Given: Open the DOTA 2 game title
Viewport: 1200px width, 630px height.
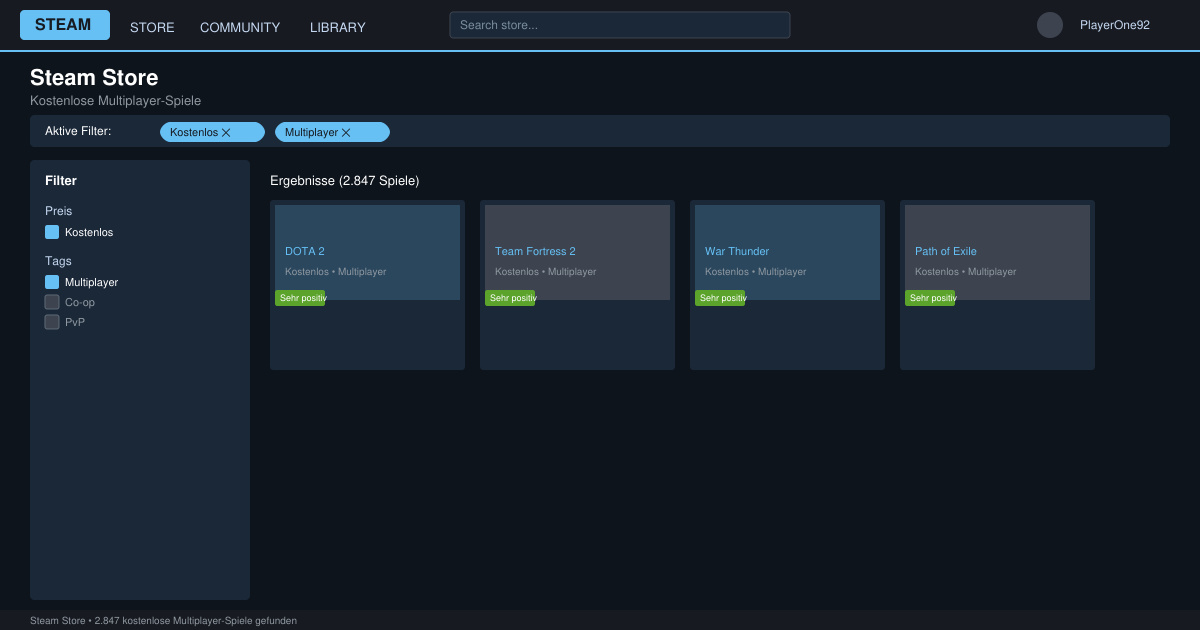Looking at the screenshot, I should (305, 251).
